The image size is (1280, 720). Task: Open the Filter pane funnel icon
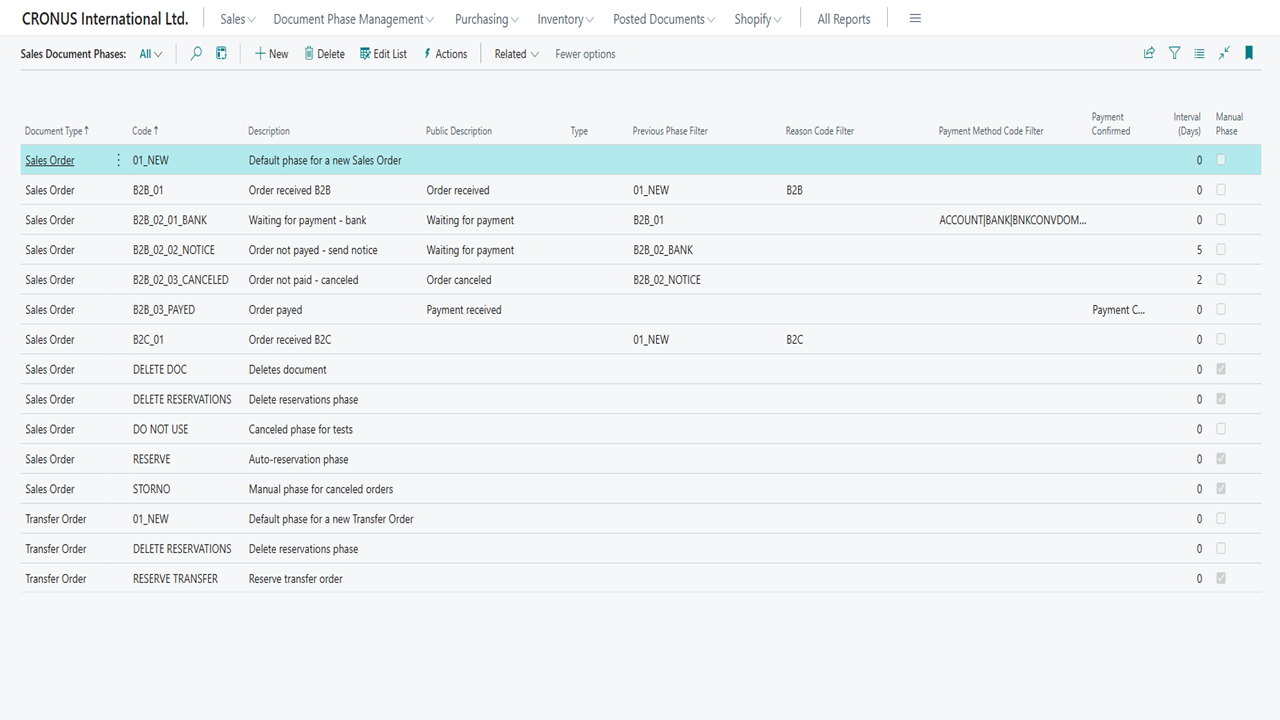click(x=1174, y=54)
